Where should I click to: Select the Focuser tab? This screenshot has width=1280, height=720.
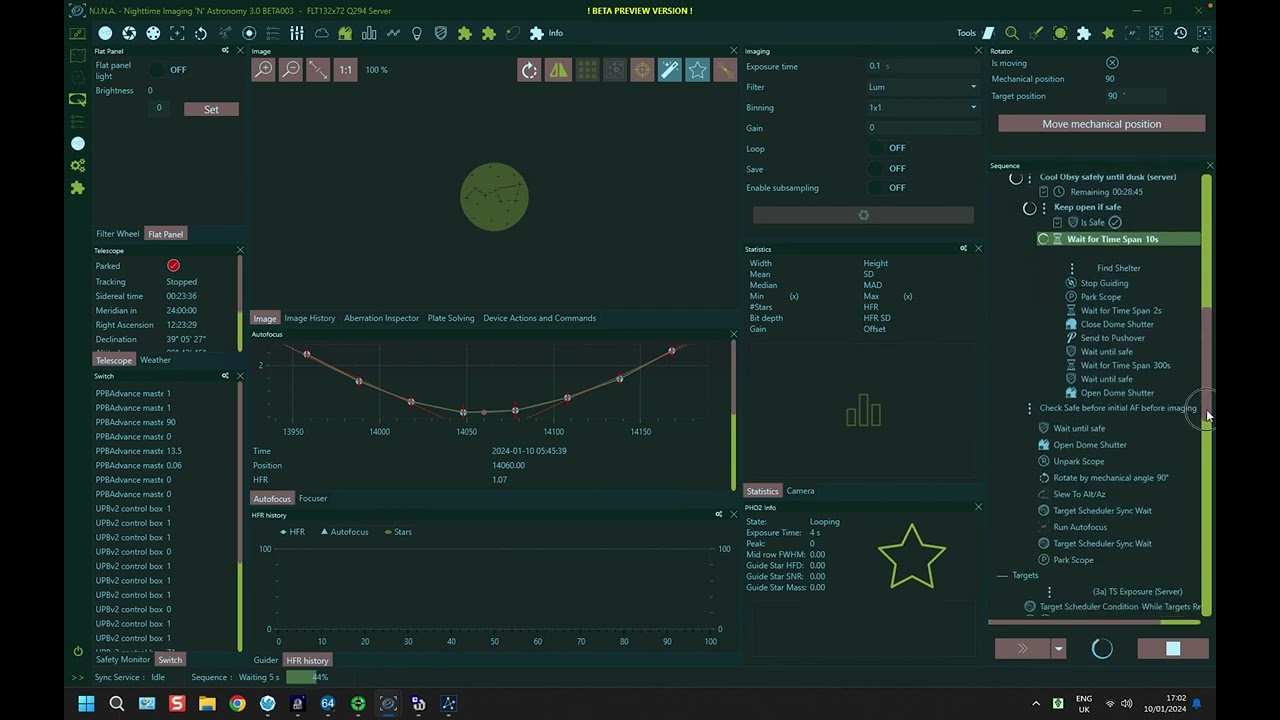pos(313,498)
